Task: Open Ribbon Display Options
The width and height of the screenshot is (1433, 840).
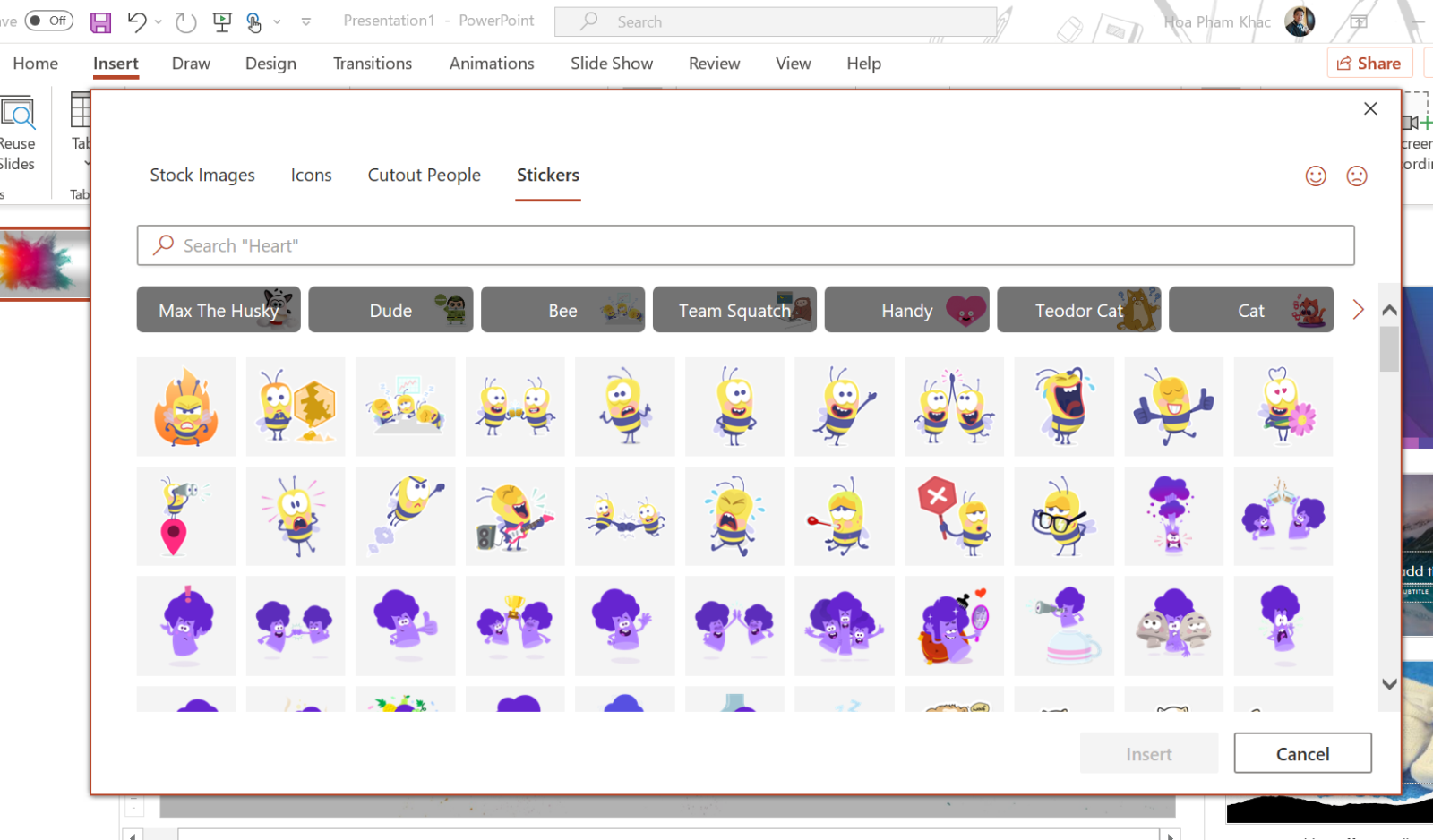Action: click(x=1359, y=21)
